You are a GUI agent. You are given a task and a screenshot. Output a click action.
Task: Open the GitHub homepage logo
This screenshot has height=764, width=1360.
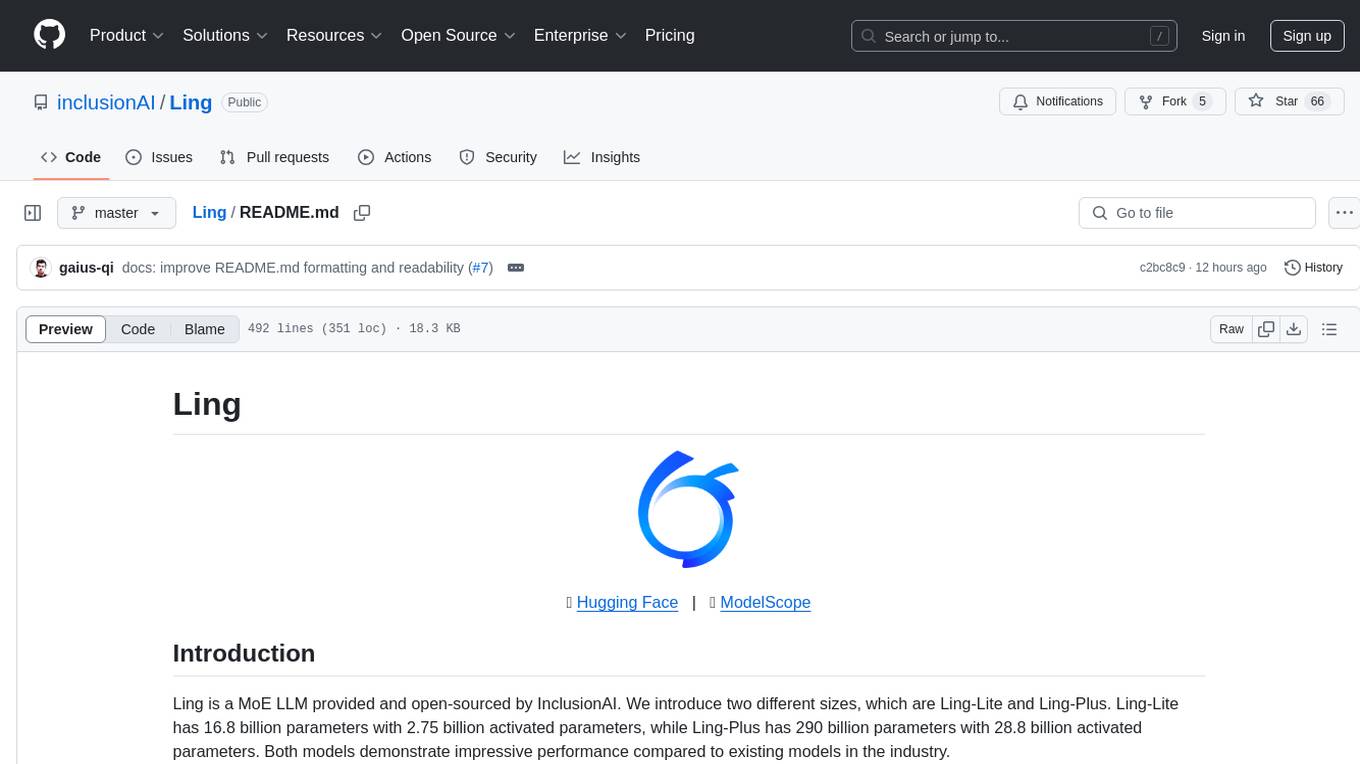click(x=49, y=35)
